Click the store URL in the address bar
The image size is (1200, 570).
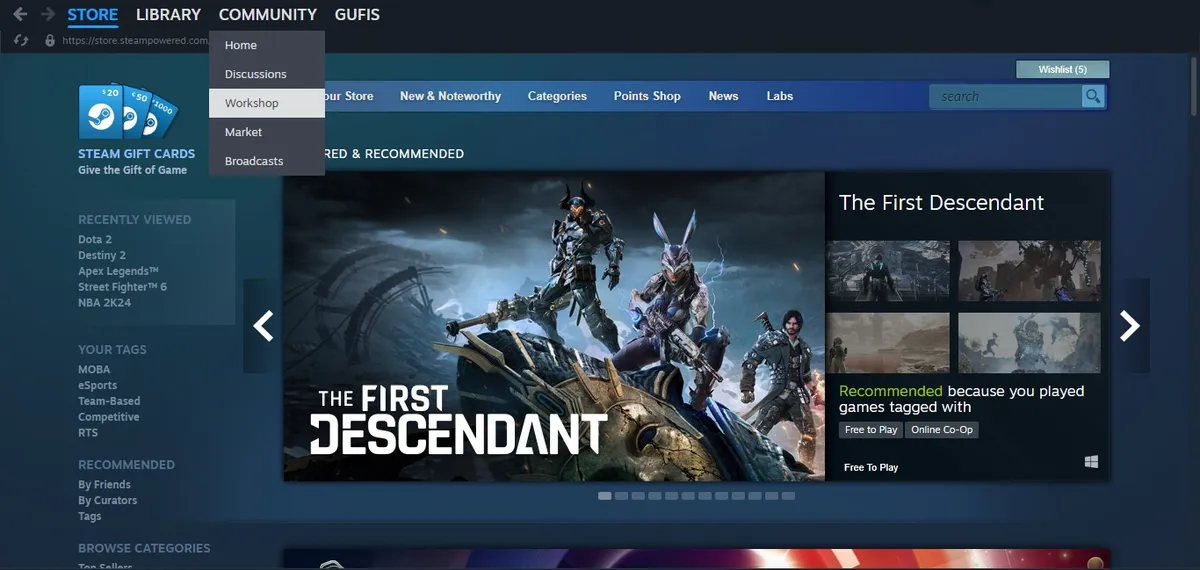tap(135, 41)
